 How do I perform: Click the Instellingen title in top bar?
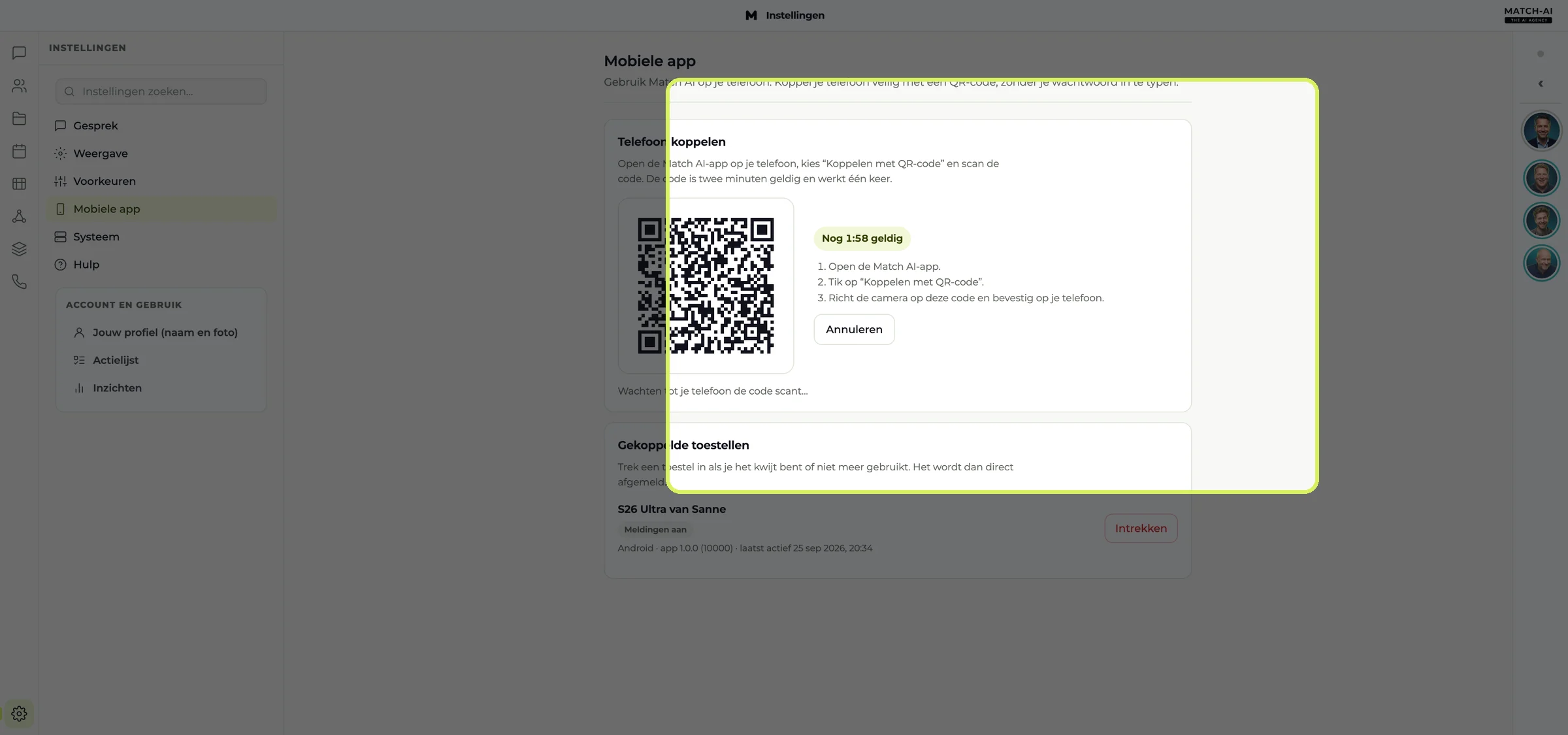pyautogui.click(x=795, y=15)
